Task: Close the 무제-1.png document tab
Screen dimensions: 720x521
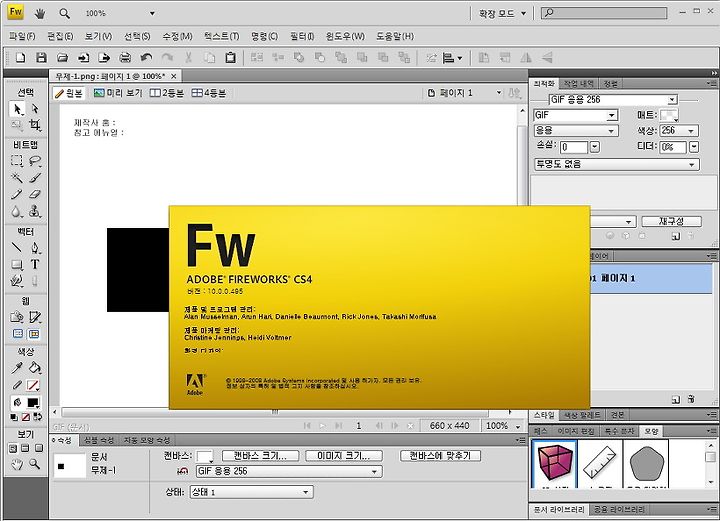Action: click(174, 76)
